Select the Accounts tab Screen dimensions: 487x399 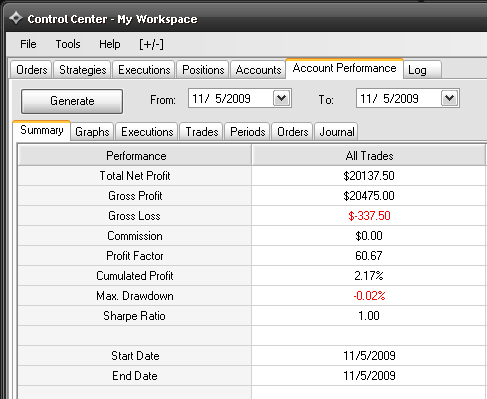click(x=258, y=70)
